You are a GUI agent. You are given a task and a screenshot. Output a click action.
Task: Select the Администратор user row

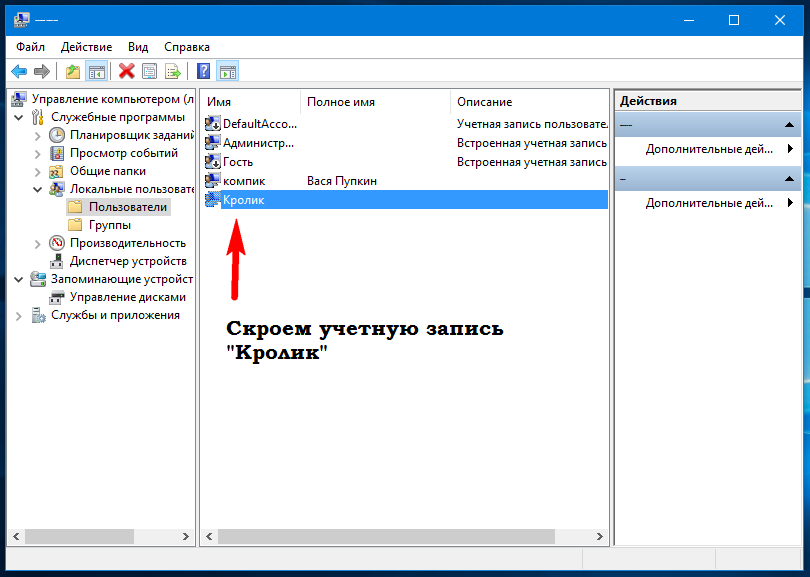pyautogui.click(x=406, y=143)
